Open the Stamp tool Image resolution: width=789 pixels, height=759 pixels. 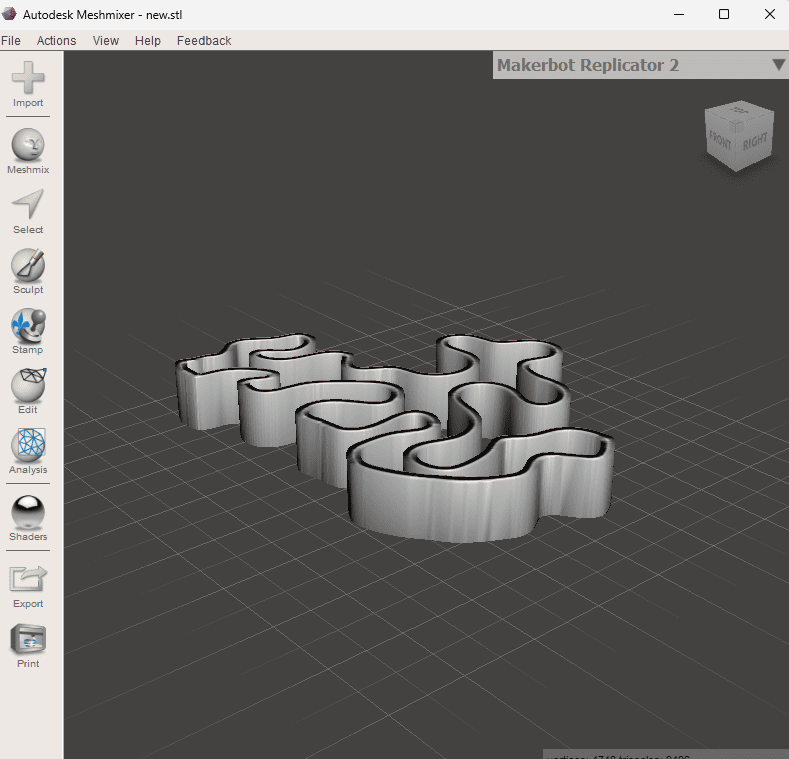coord(28,331)
